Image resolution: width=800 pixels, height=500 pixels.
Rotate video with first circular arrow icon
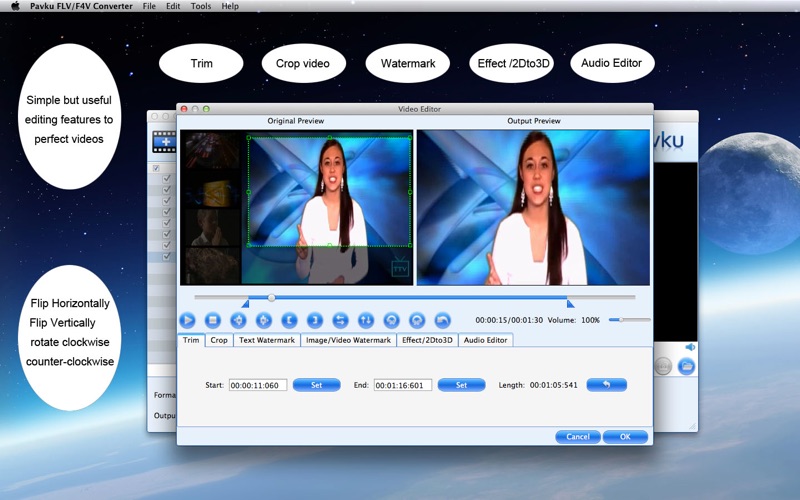[391, 320]
